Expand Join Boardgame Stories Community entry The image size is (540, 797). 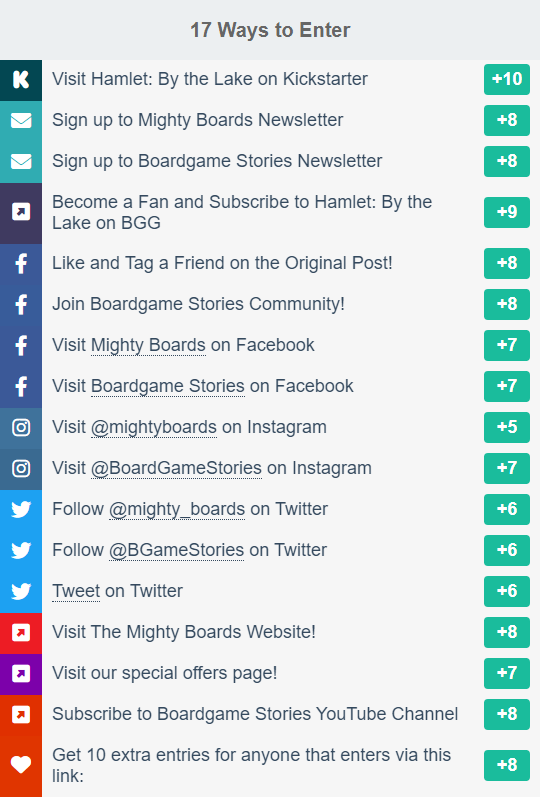click(x=270, y=304)
